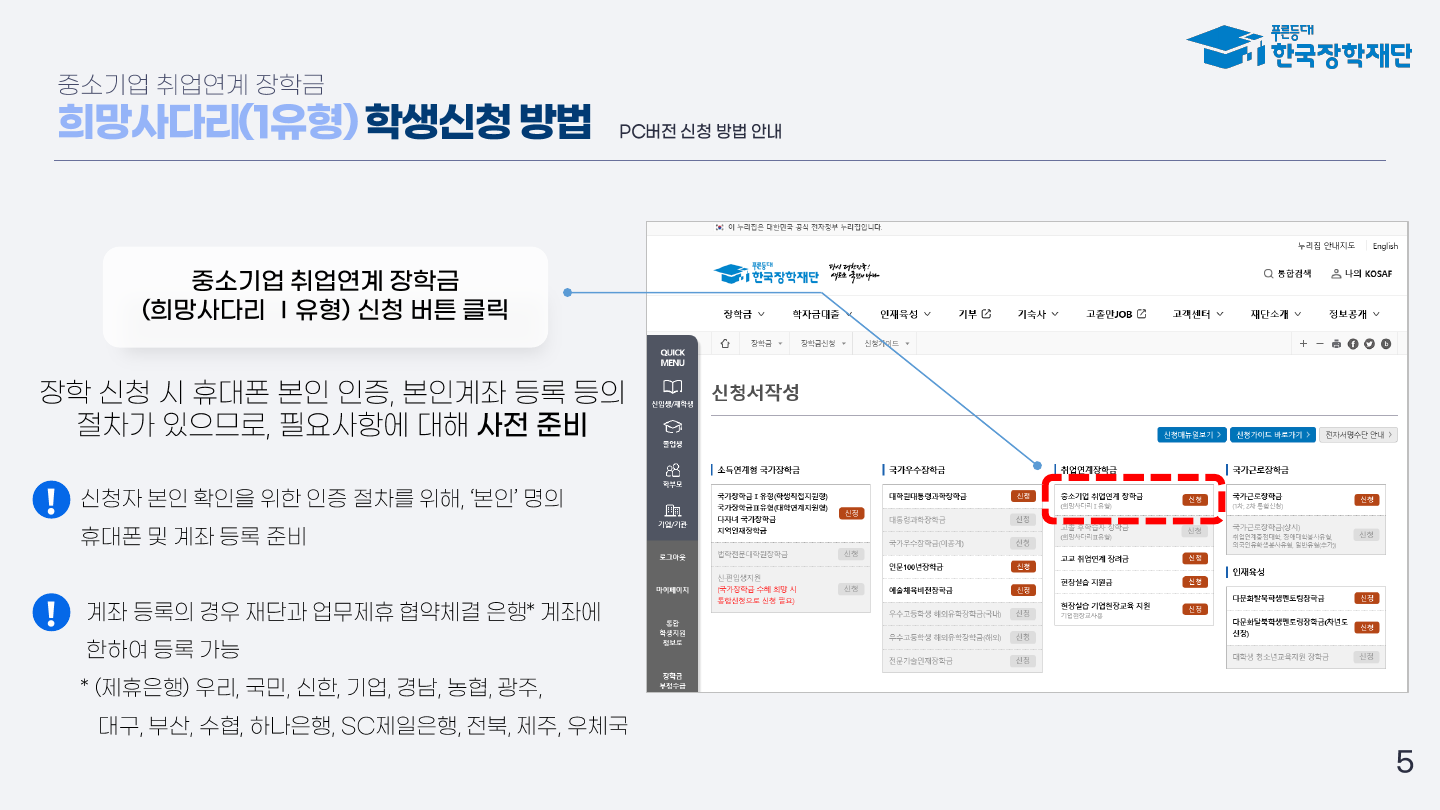This screenshot has width=1440, height=810.
Task: Click the home icon in breadcrumb bar
Action: pos(724,344)
